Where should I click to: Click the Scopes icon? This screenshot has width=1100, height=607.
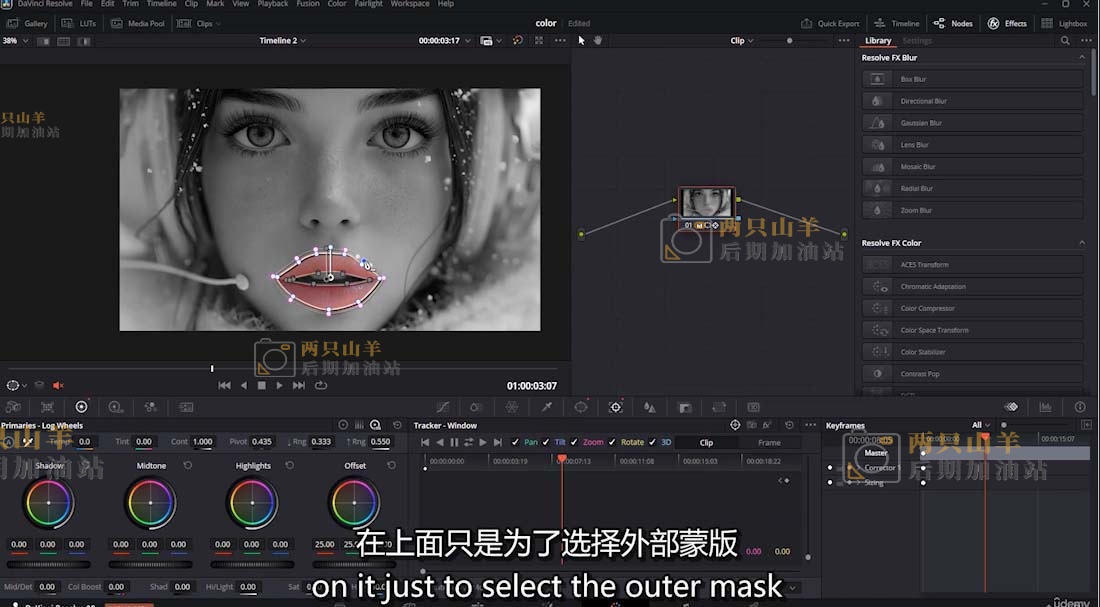point(1045,407)
